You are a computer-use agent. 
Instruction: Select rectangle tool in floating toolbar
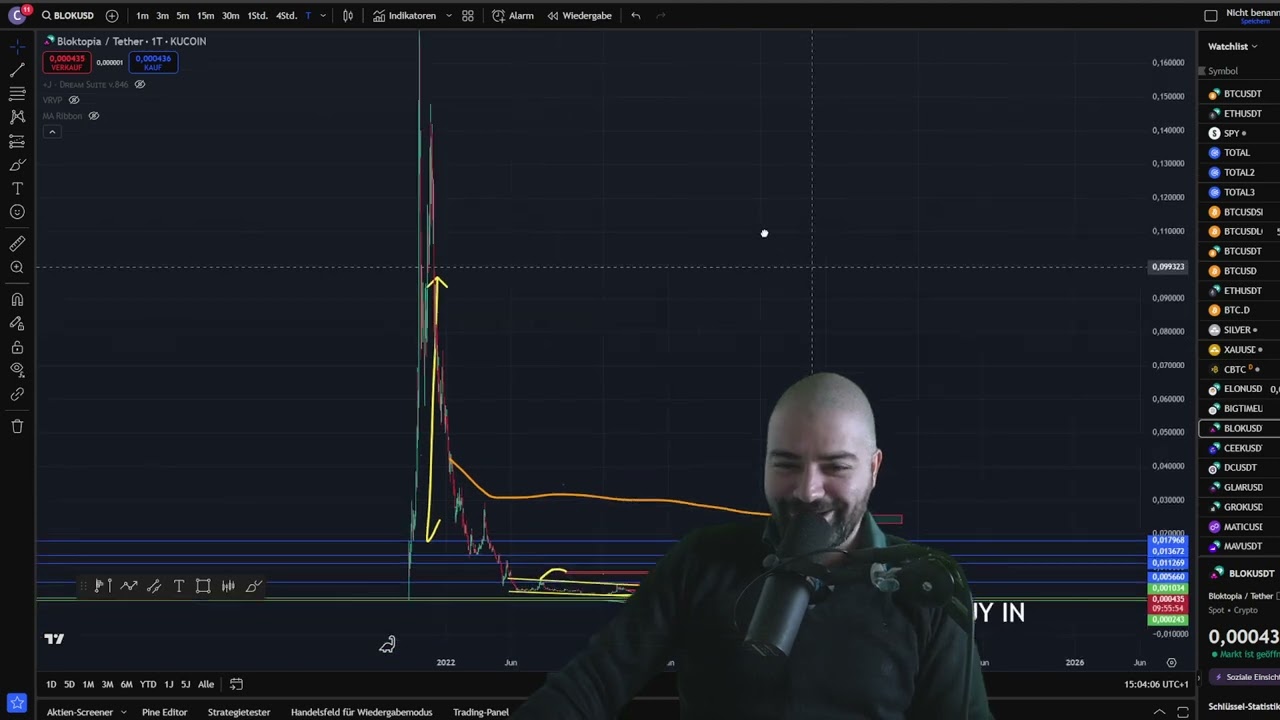coord(203,586)
